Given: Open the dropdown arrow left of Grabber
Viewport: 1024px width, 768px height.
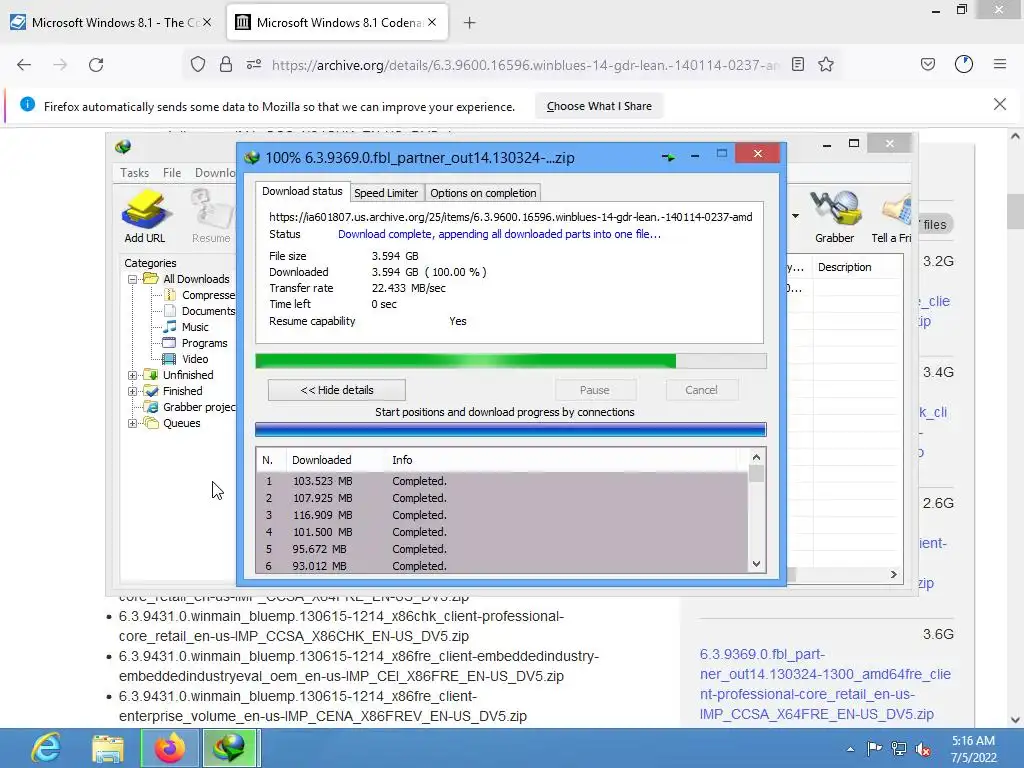Looking at the screenshot, I should pyautogui.click(x=795, y=216).
